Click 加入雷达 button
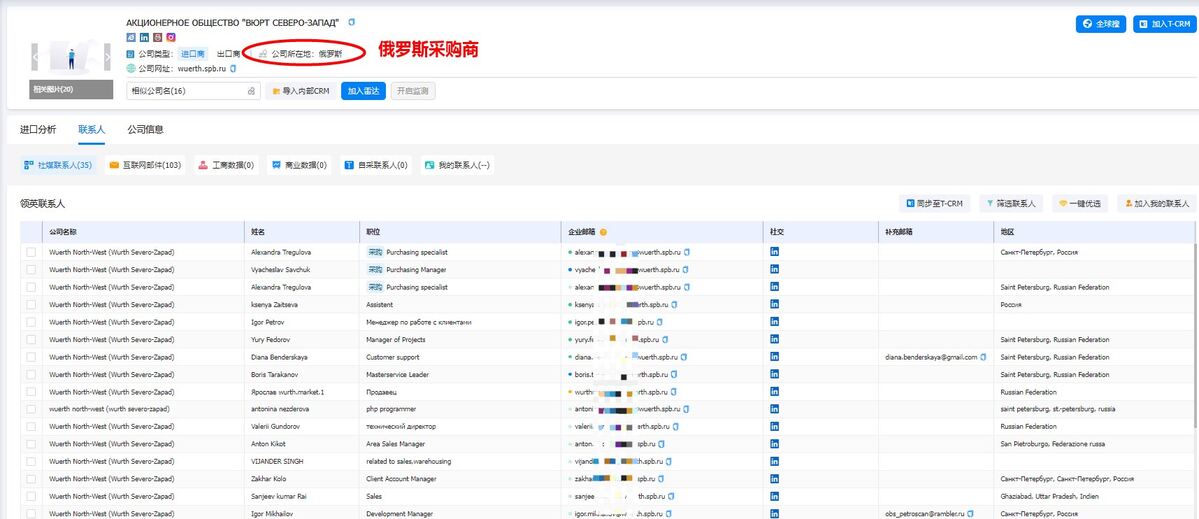The image size is (1199, 519). pyautogui.click(x=363, y=91)
